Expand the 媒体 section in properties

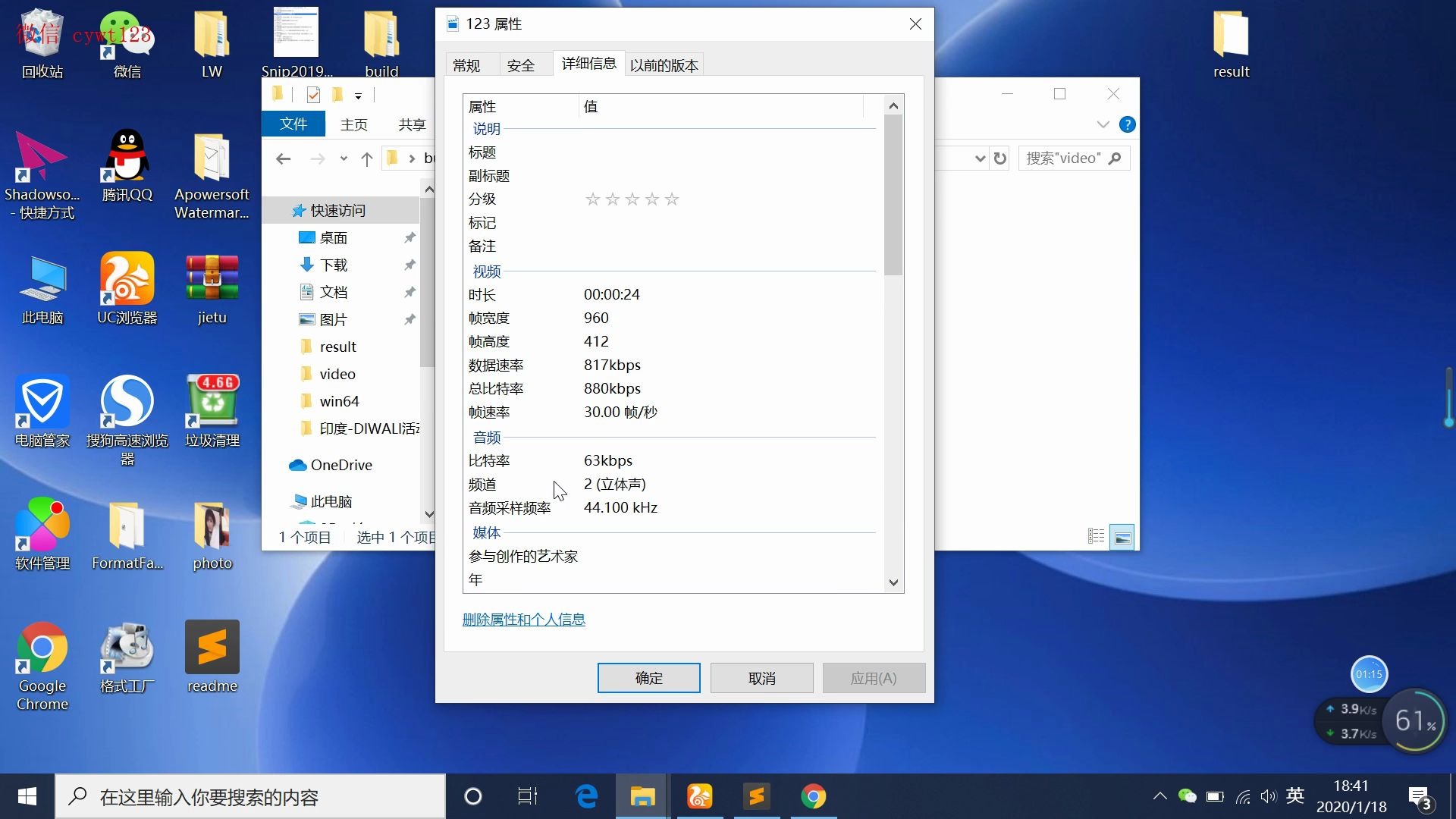(486, 531)
